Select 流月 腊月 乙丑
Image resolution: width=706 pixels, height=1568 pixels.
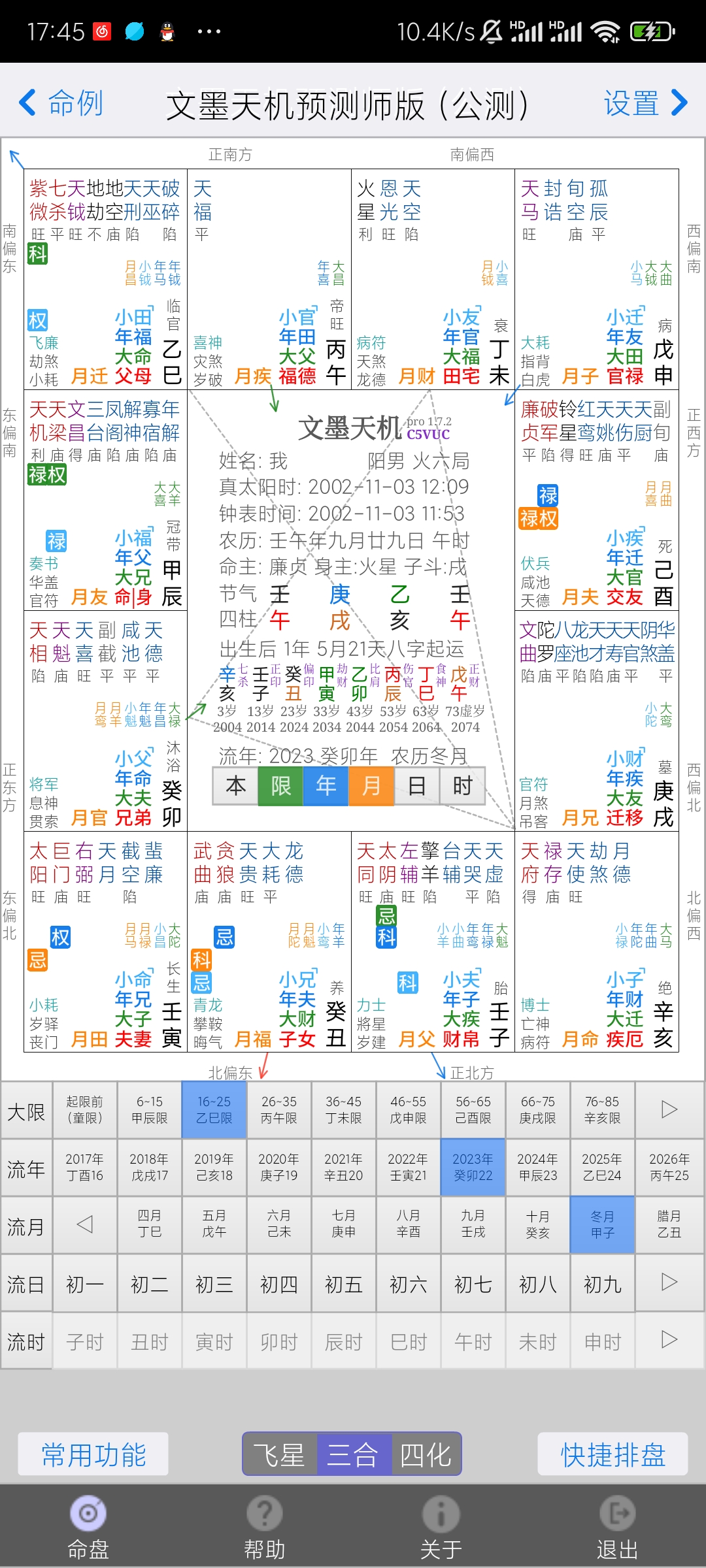pyautogui.click(x=669, y=1224)
